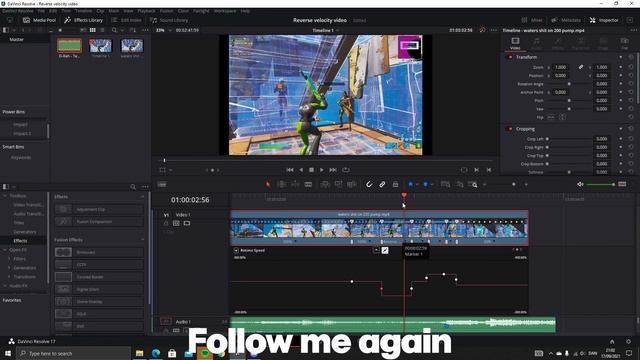The height and width of the screenshot is (360, 640).
Task: Click the Insert Clip icon
Action: 325,184
